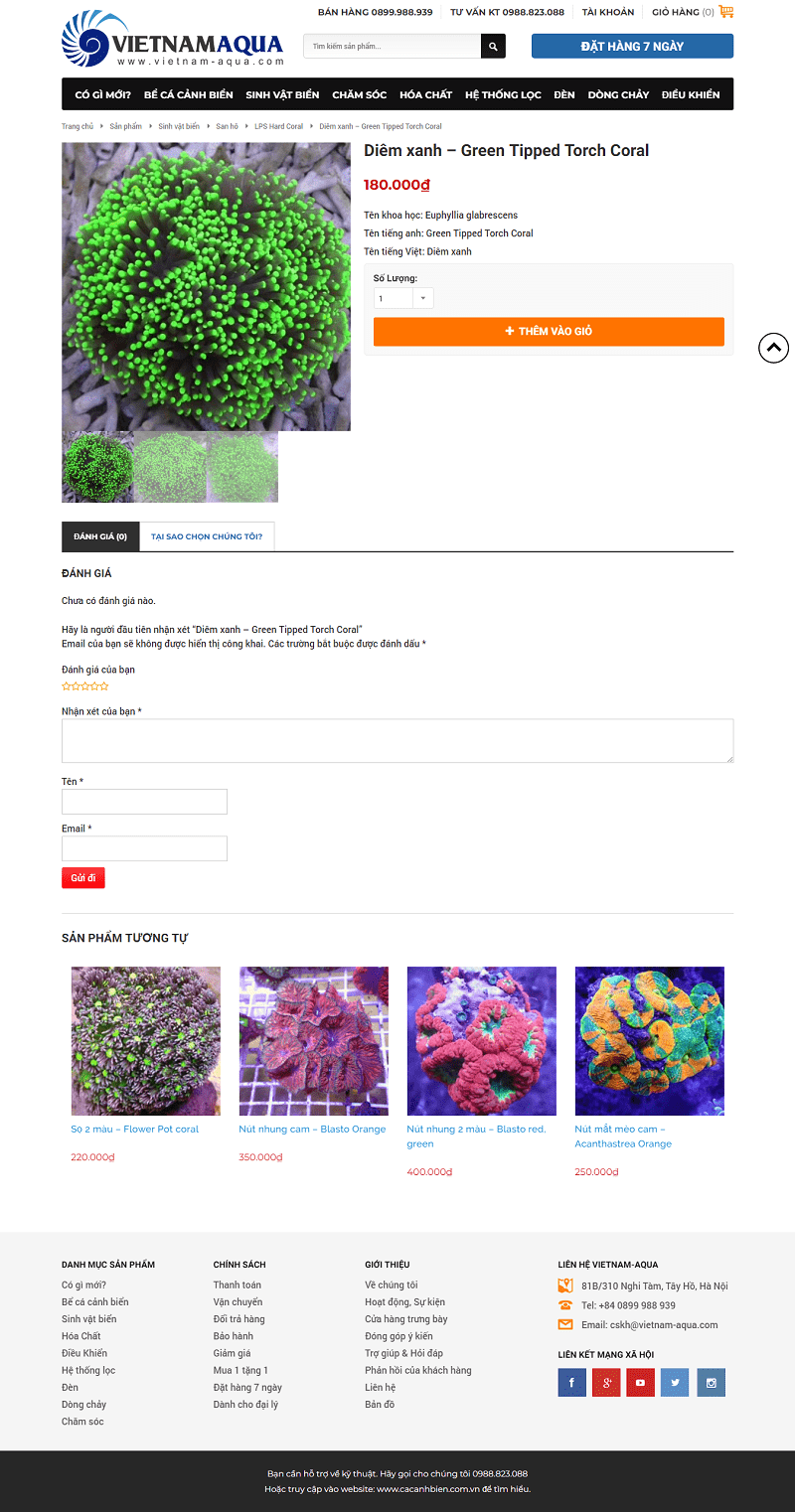Open the LPS Hard Coral breadcrumb link
This screenshot has height=1512, width=795.
(x=279, y=126)
